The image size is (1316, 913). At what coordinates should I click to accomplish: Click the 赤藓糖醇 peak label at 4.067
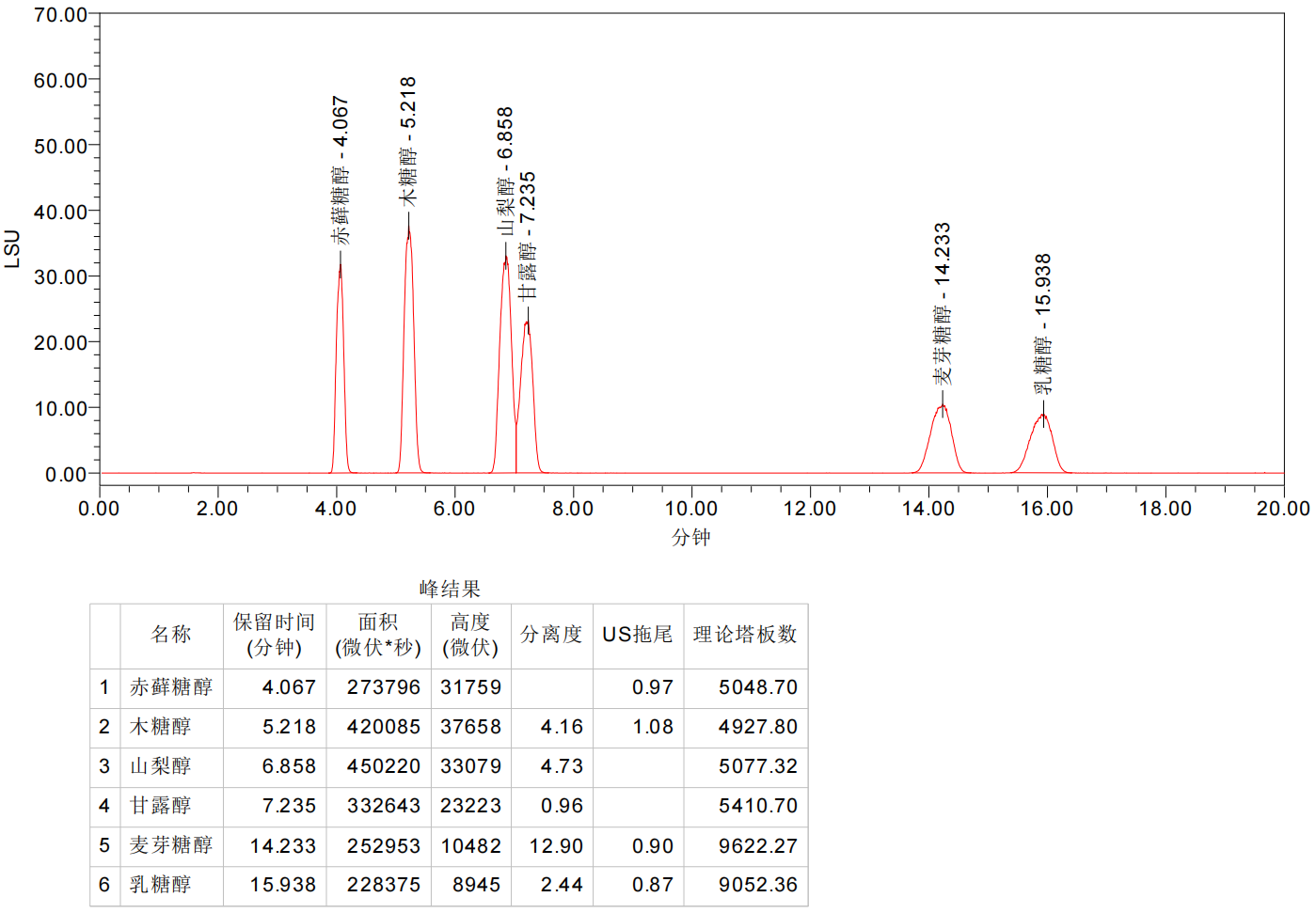pos(341,171)
